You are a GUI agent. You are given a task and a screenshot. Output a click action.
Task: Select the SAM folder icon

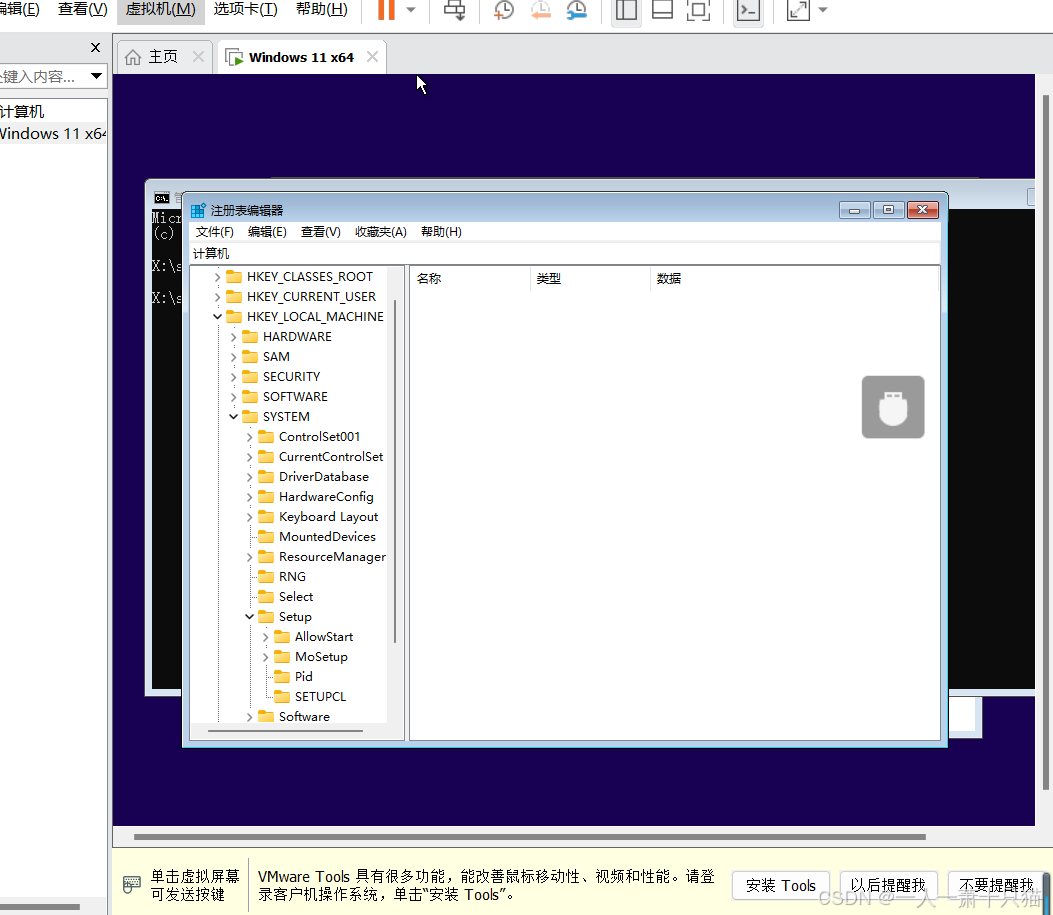tap(250, 356)
